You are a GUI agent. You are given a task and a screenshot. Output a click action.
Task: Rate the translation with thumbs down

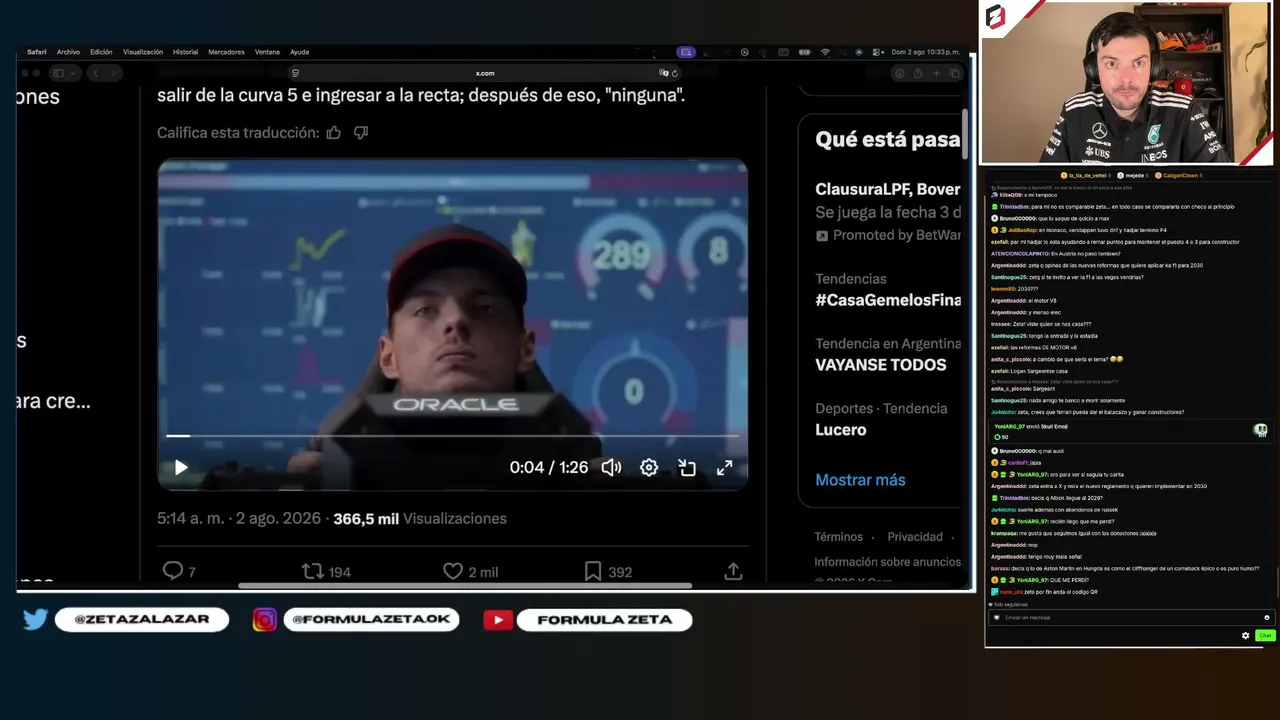coord(361,132)
